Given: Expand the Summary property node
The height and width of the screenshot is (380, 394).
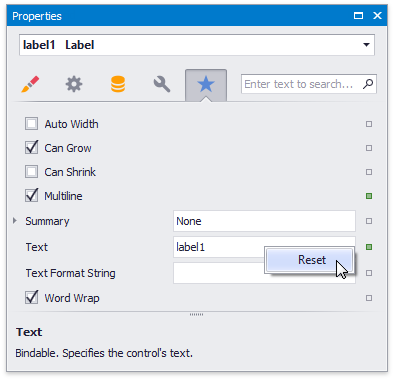Looking at the screenshot, I should [x=15, y=221].
